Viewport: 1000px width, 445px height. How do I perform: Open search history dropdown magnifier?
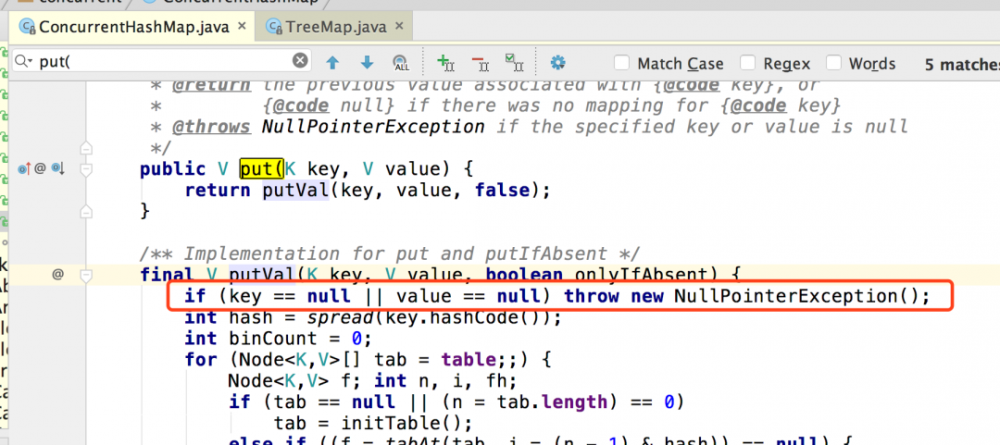click(x=23, y=61)
